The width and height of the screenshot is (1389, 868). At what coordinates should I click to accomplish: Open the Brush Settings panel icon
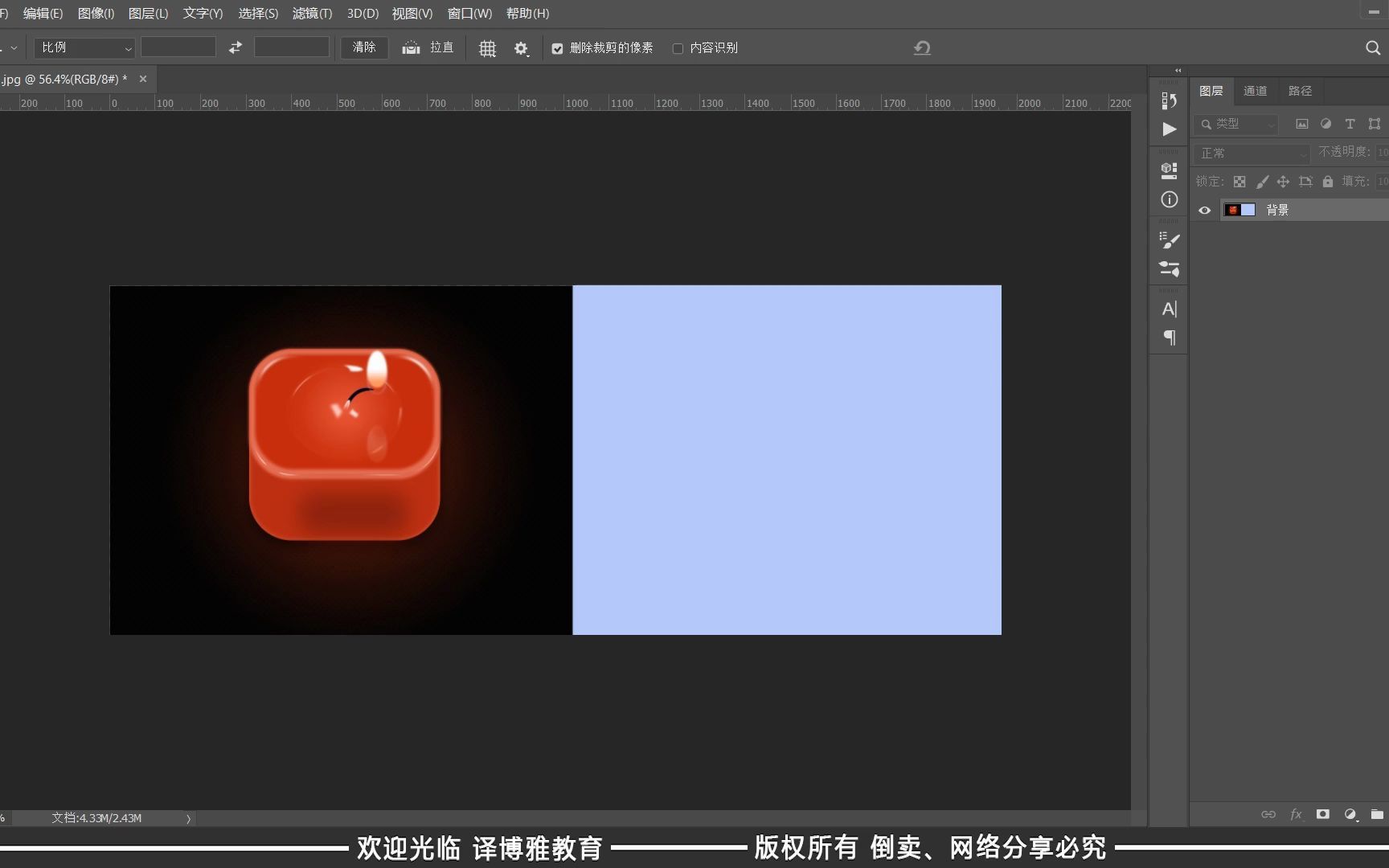1170,269
